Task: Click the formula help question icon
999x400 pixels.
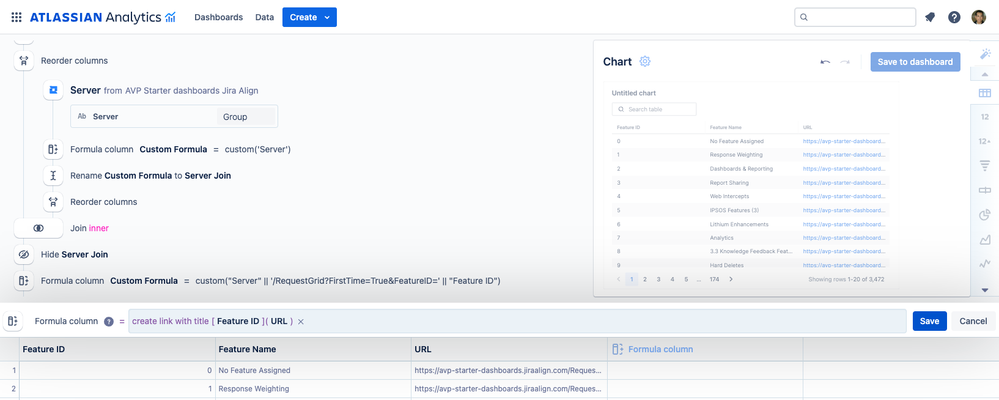Action: (108, 322)
